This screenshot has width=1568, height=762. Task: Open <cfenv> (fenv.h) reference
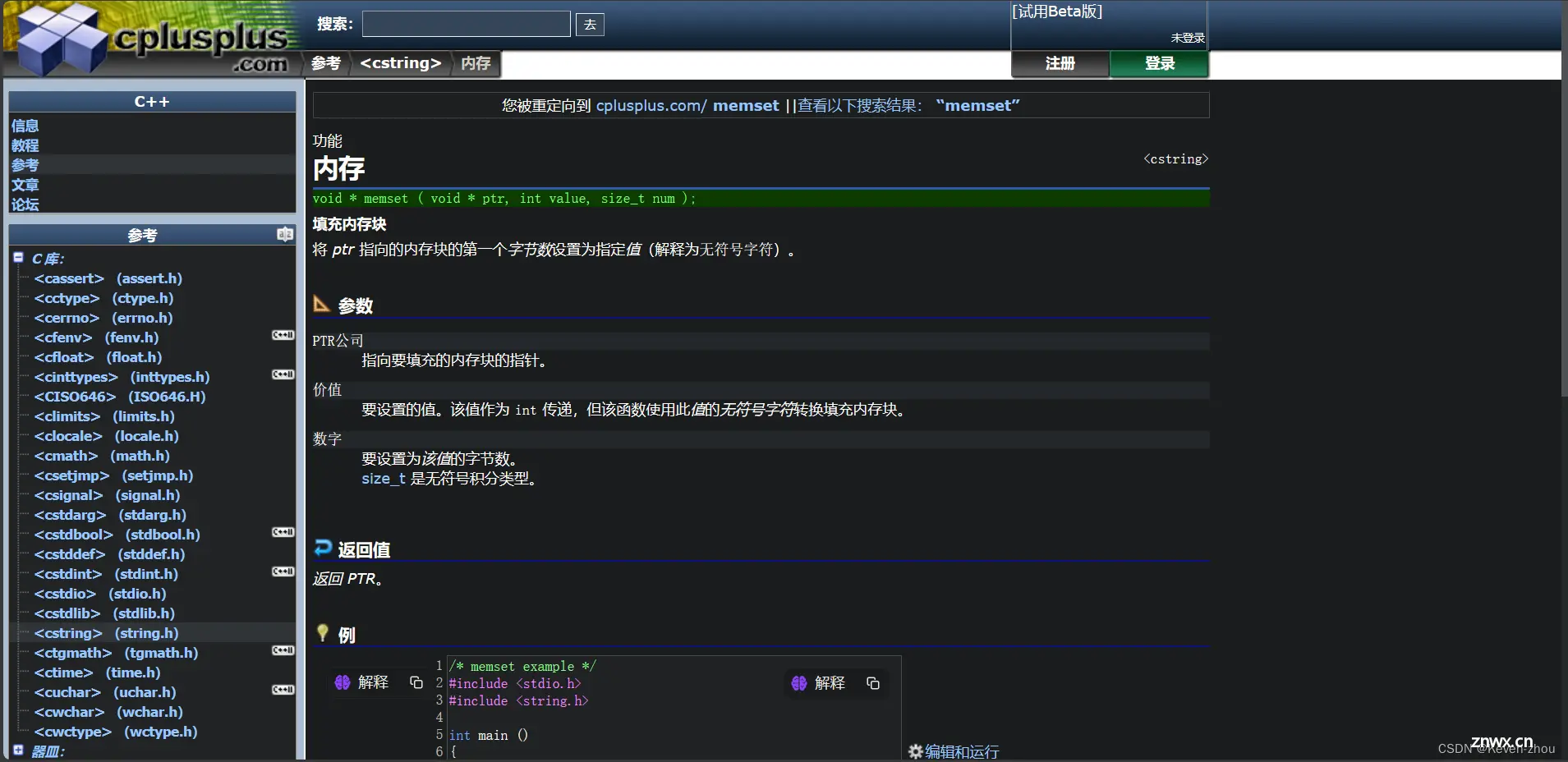click(x=96, y=337)
